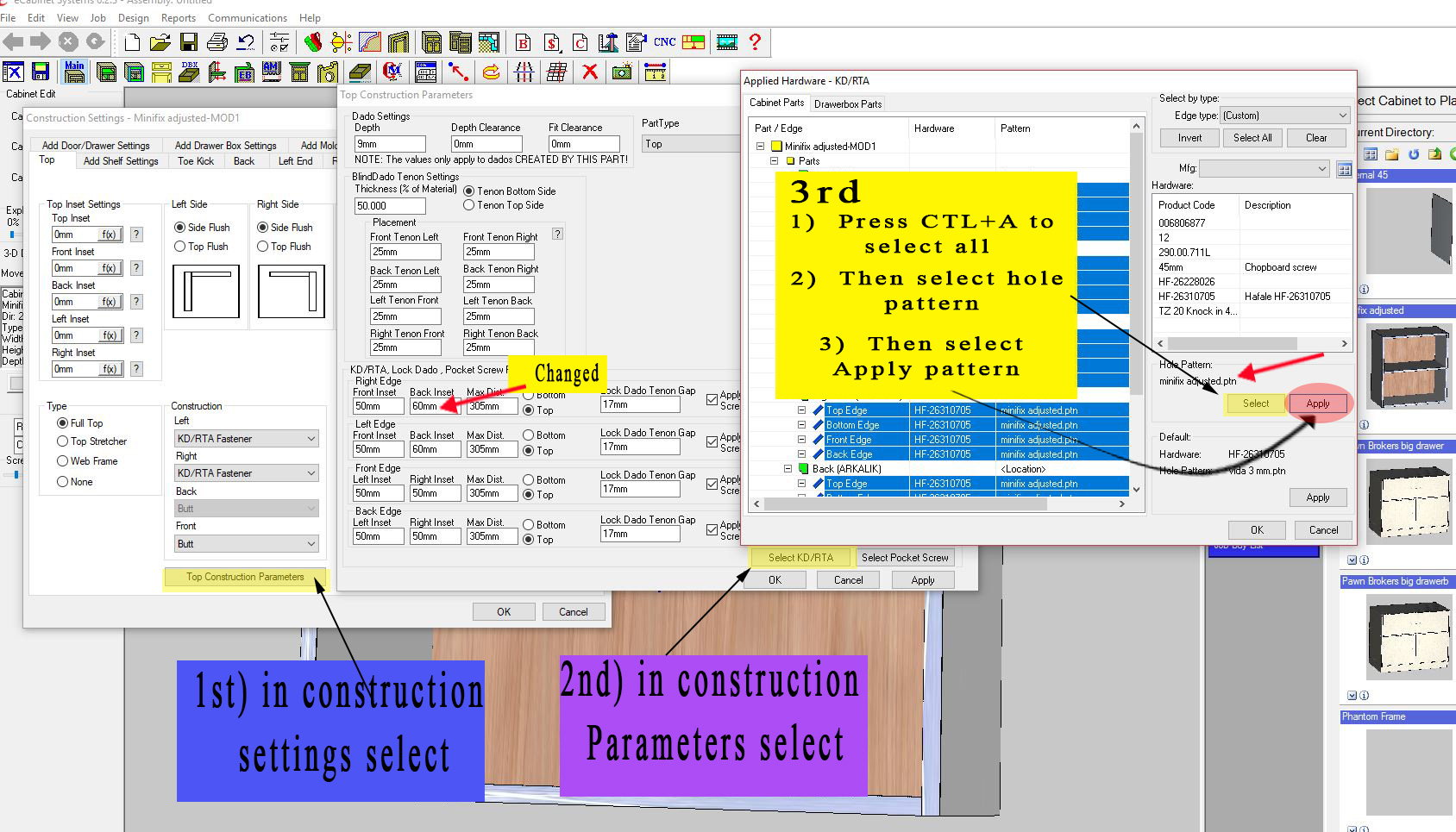
Task: Click the print icon in the toolbar
Action: [217, 41]
